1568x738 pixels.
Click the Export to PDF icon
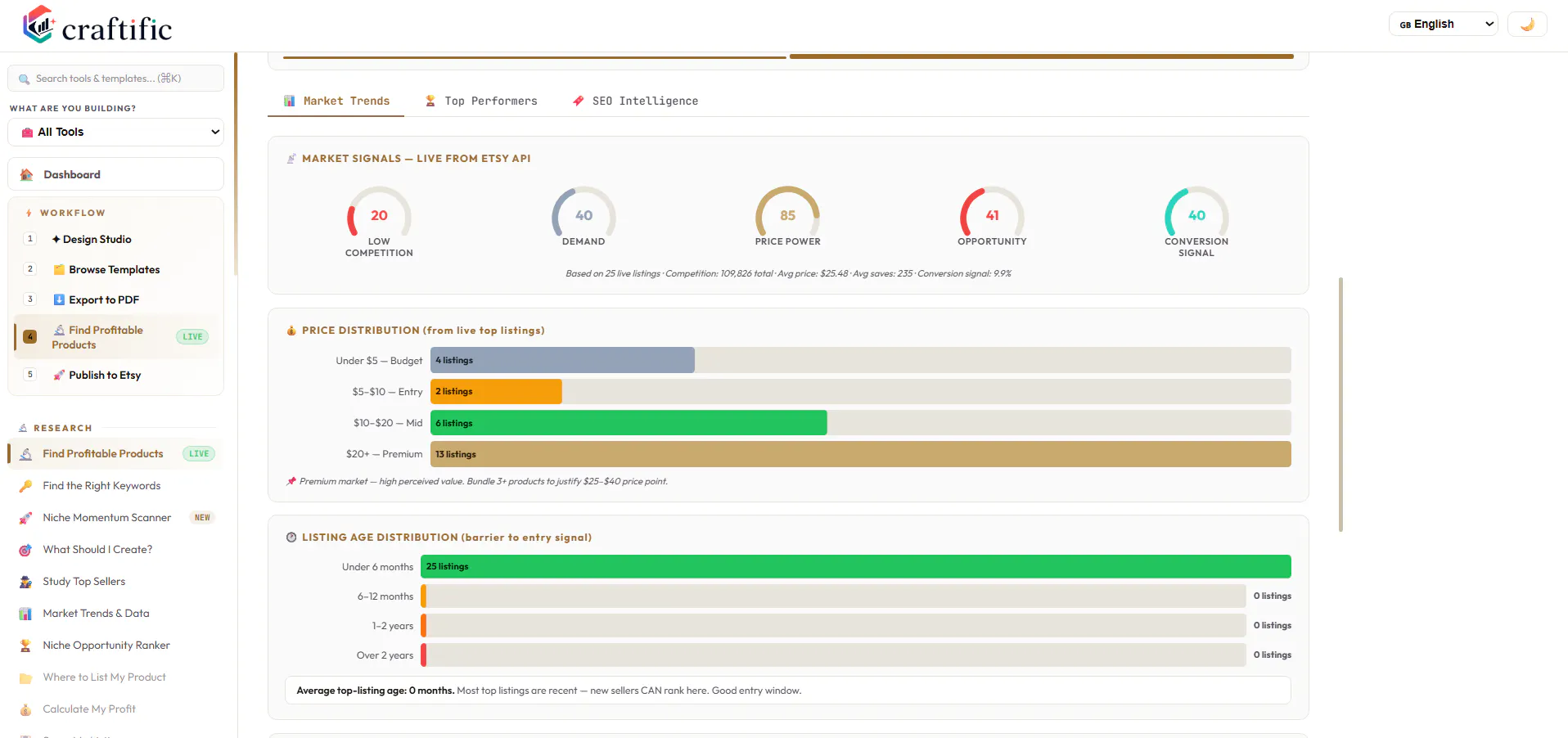[59, 299]
